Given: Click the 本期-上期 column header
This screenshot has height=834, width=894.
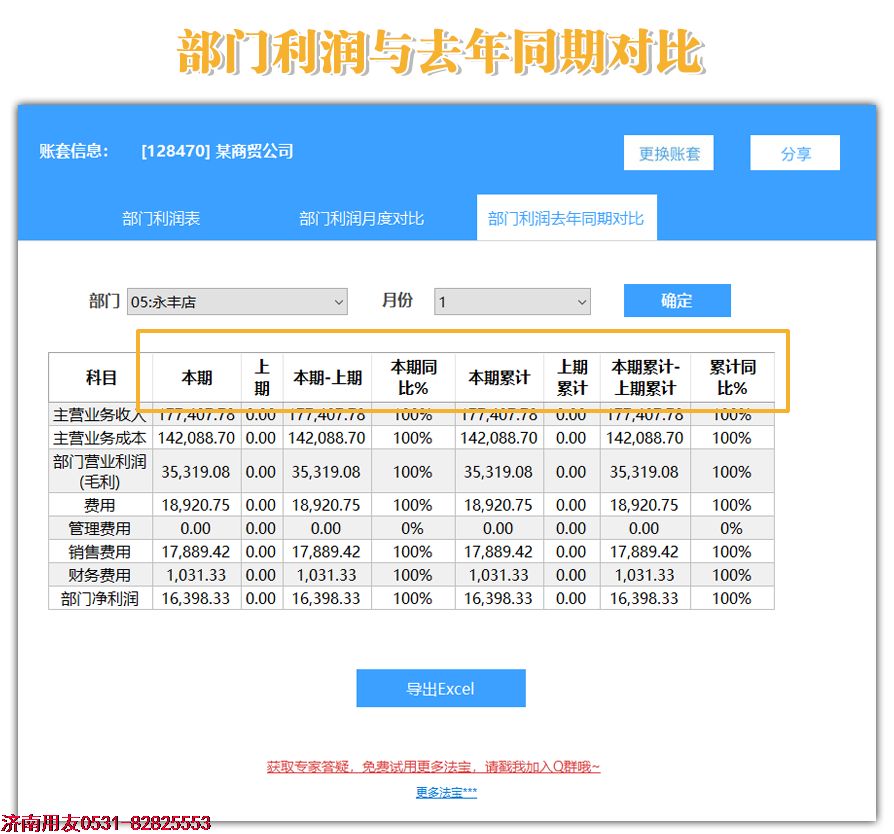Looking at the screenshot, I should point(327,377).
